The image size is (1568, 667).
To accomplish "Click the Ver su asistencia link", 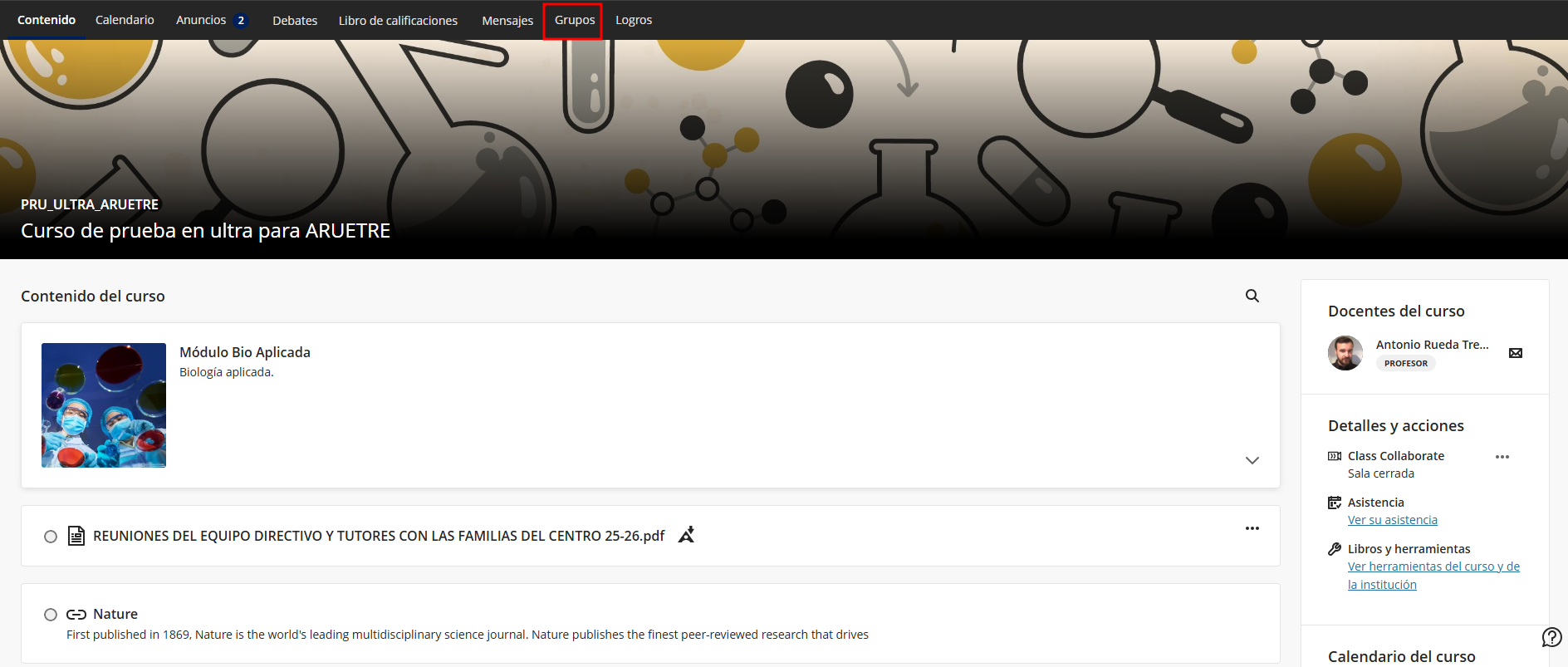I will point(1392,520).
